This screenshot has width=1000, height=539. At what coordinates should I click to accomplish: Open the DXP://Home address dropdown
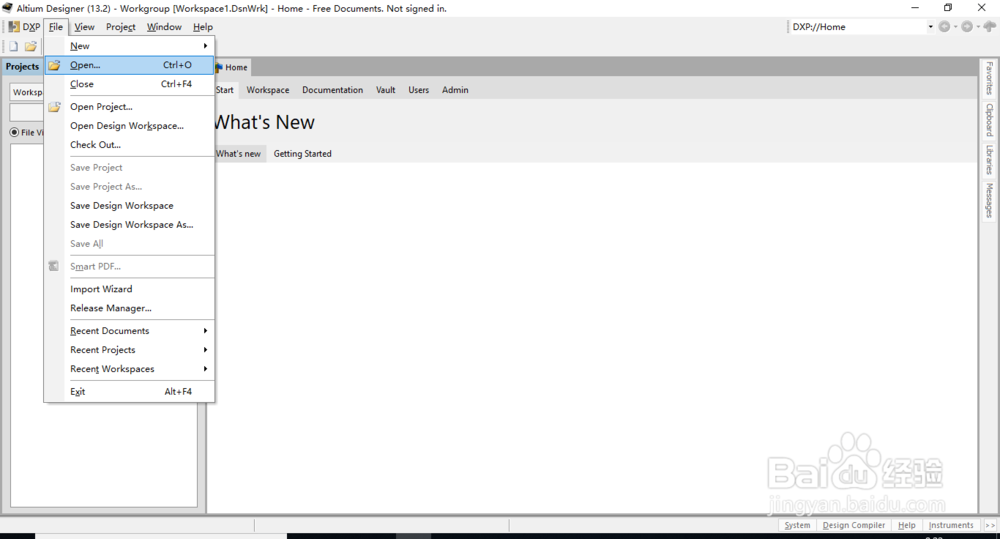930,27
